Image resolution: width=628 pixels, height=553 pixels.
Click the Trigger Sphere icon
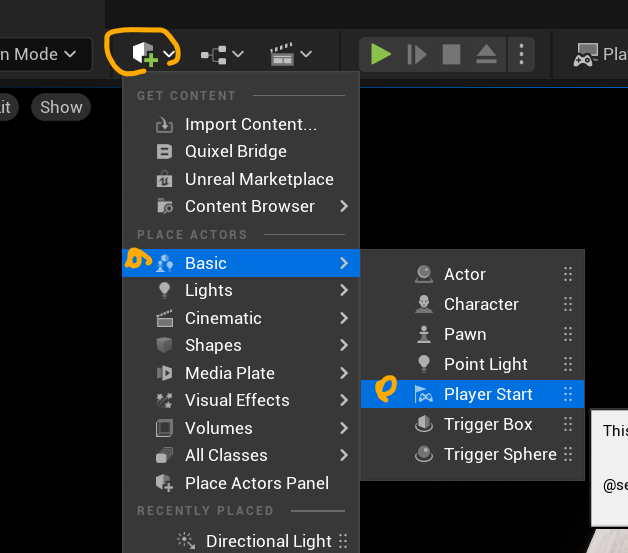pos(424,454)
